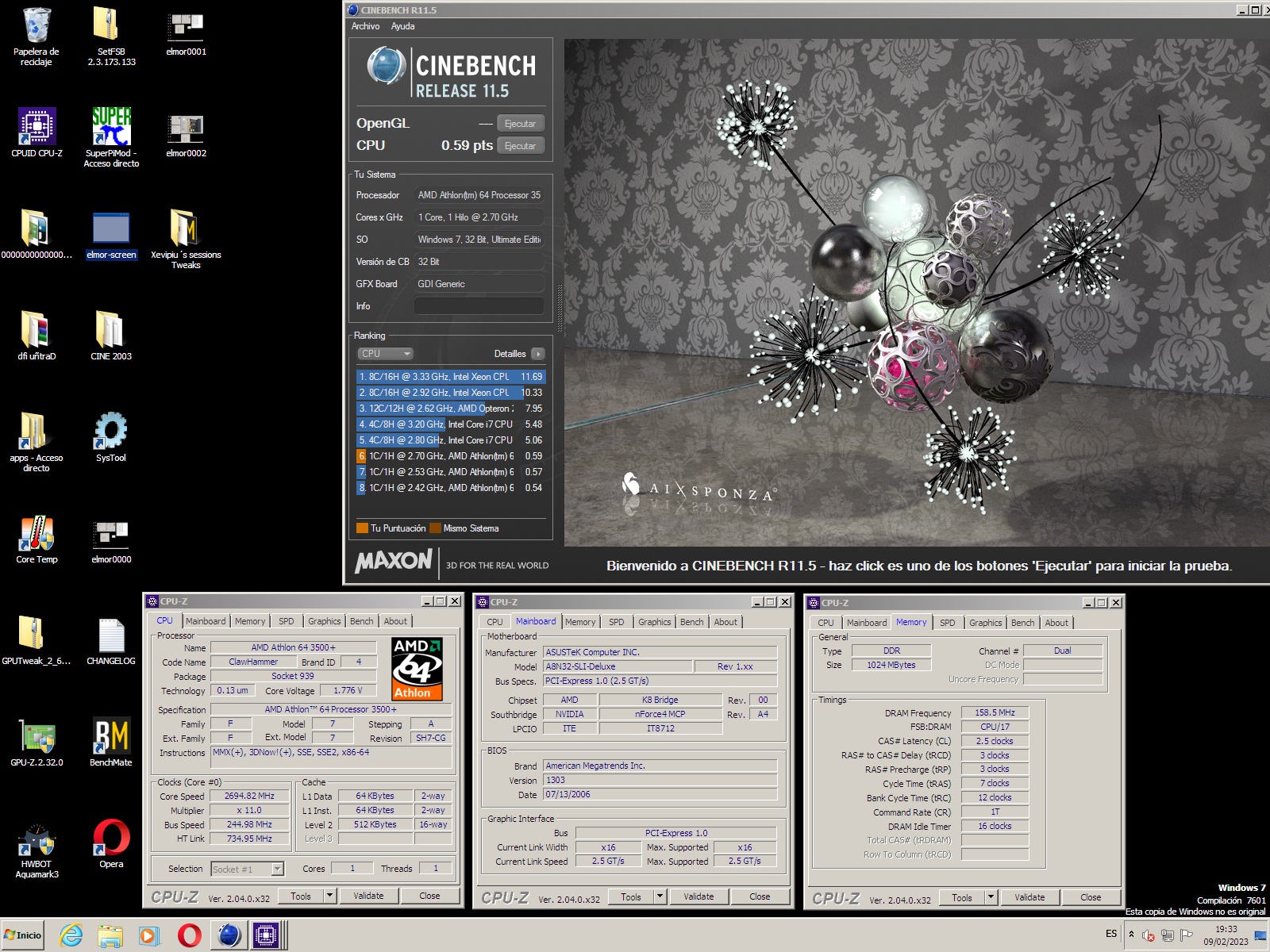Click the Mismo Sistema brown legend swatch

tap(435, 528)
